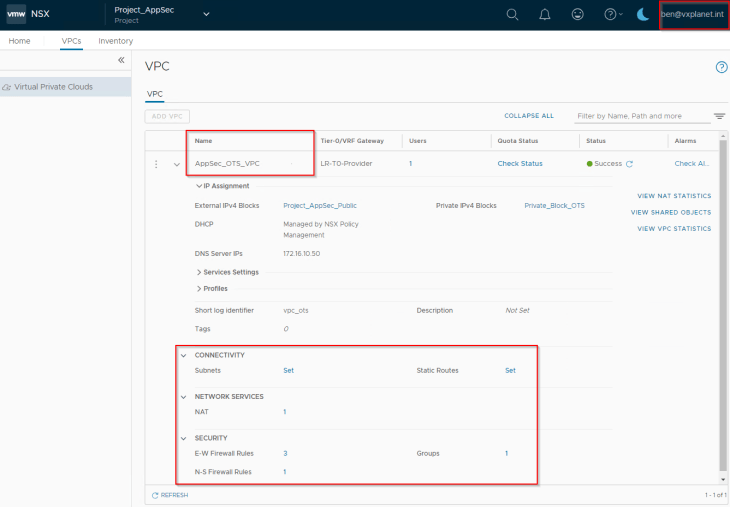Select LR-T0-Provider gateway text
This screenshot has width=730, height=507.
point(346,163)
